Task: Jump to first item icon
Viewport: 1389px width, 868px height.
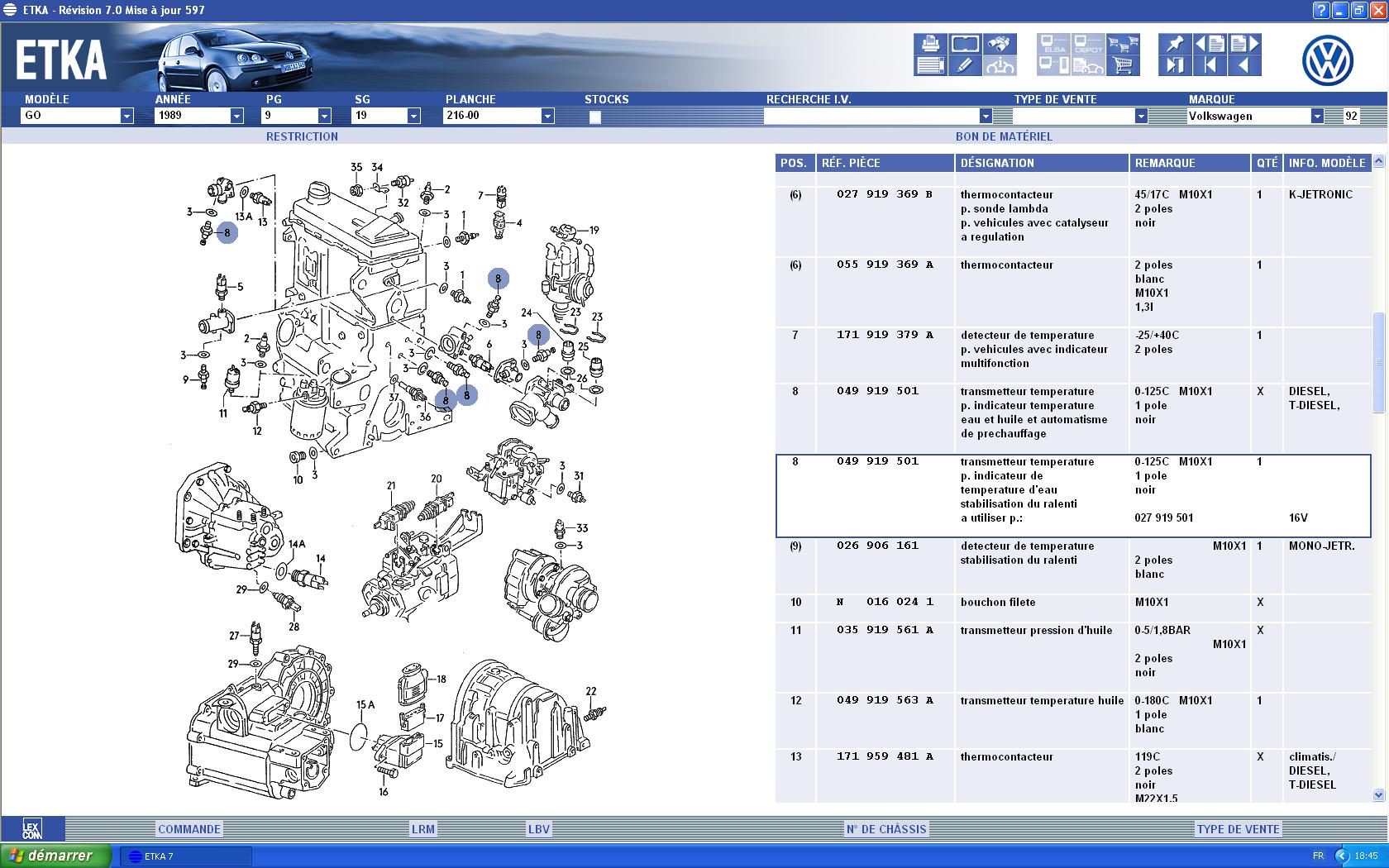Action: click(1210, 65)
